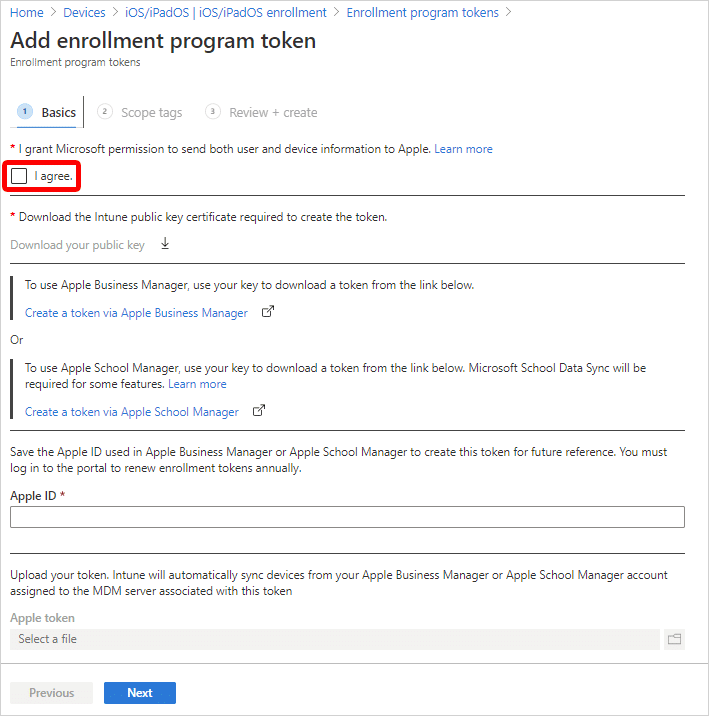Go to iOS/iPadOS enrollment breadcrumb
This screenshot has width=709, height=716.
226,12
